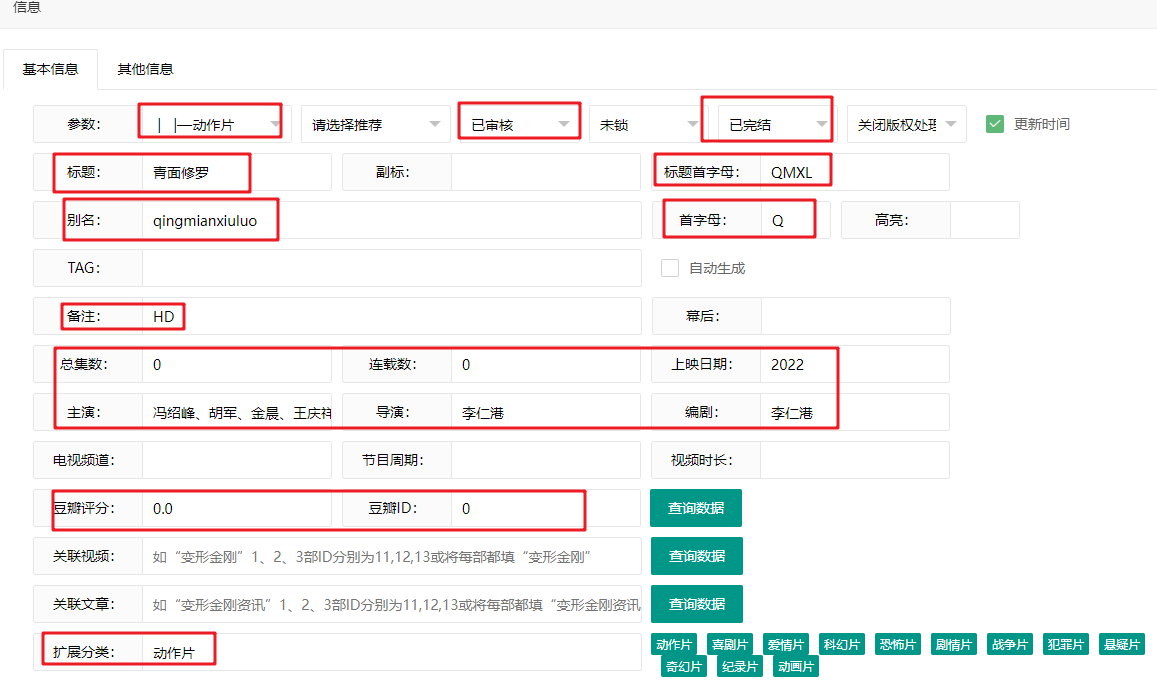1157x684 pixels.
Task: Select the 科幻片 genre tag
Action: pos(841,644)
